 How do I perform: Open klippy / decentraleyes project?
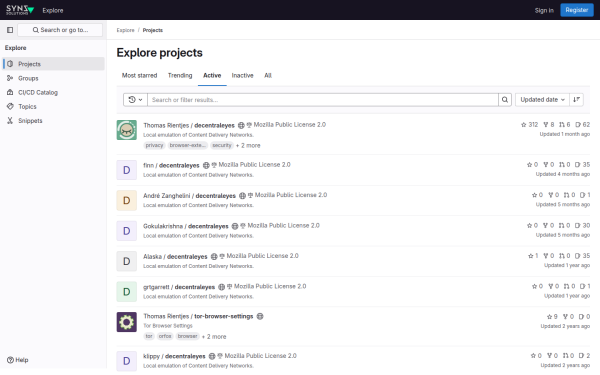tap(174, 356)
